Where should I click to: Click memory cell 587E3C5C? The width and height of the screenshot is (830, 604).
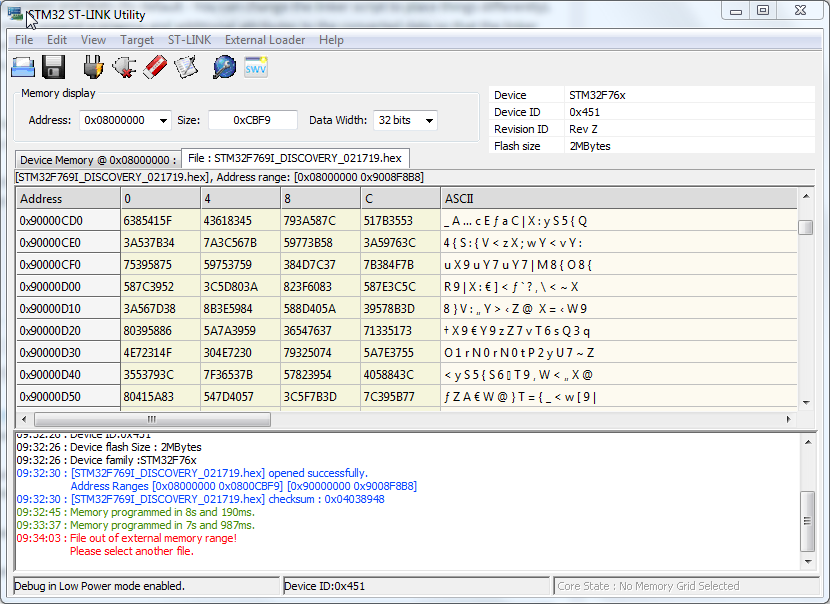pyautogui.click(x=401, y=287)
